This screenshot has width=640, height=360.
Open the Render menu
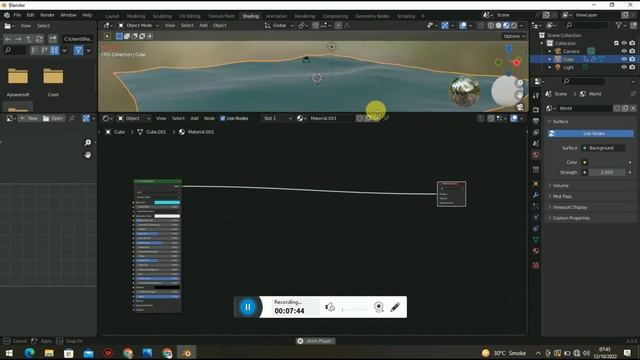(x=47, y=15)
